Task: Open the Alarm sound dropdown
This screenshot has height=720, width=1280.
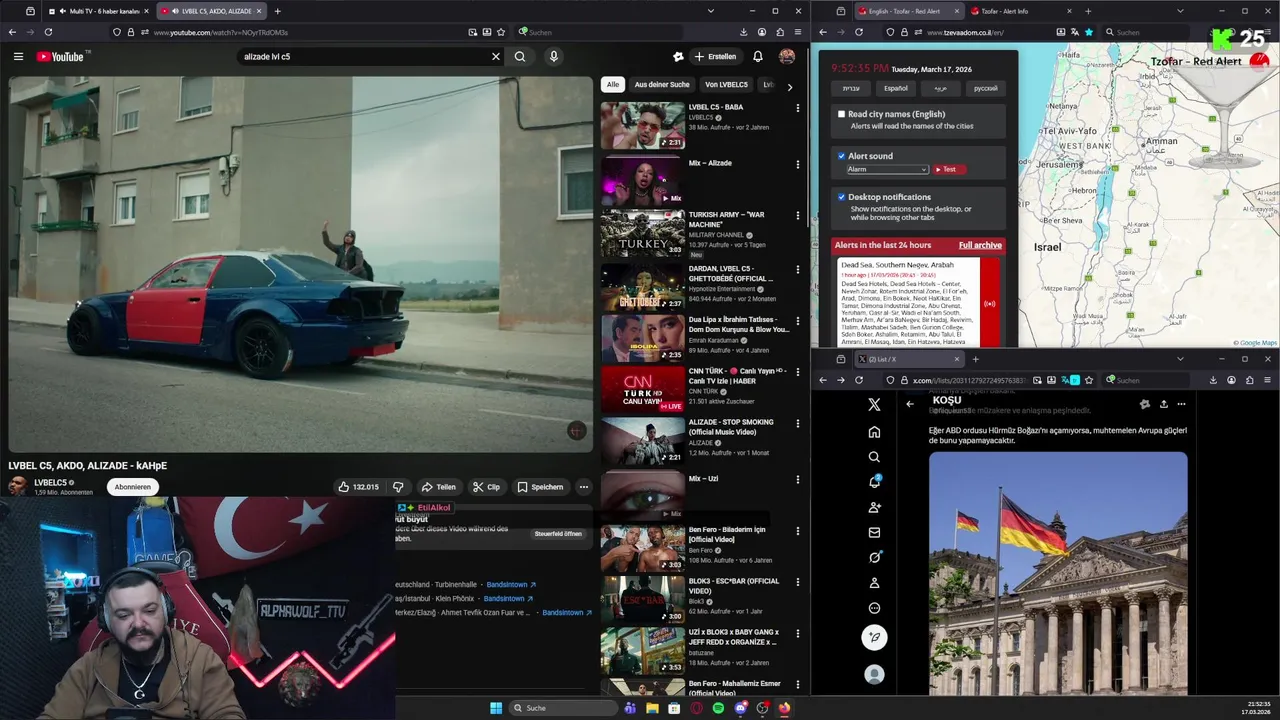Action: tap(888, 169)
